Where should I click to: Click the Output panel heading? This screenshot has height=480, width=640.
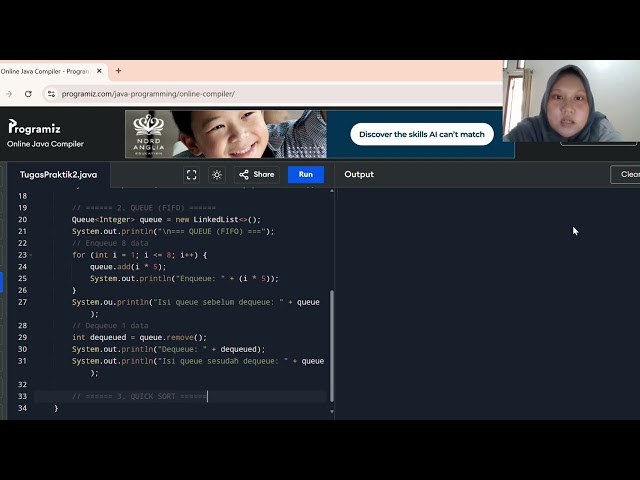tap(359, 174)
